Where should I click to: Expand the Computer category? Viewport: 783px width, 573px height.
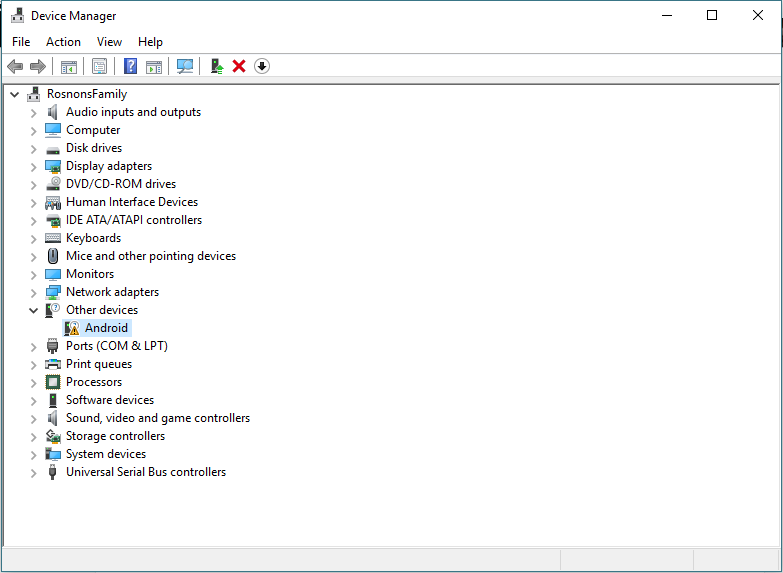click(33, 131)
